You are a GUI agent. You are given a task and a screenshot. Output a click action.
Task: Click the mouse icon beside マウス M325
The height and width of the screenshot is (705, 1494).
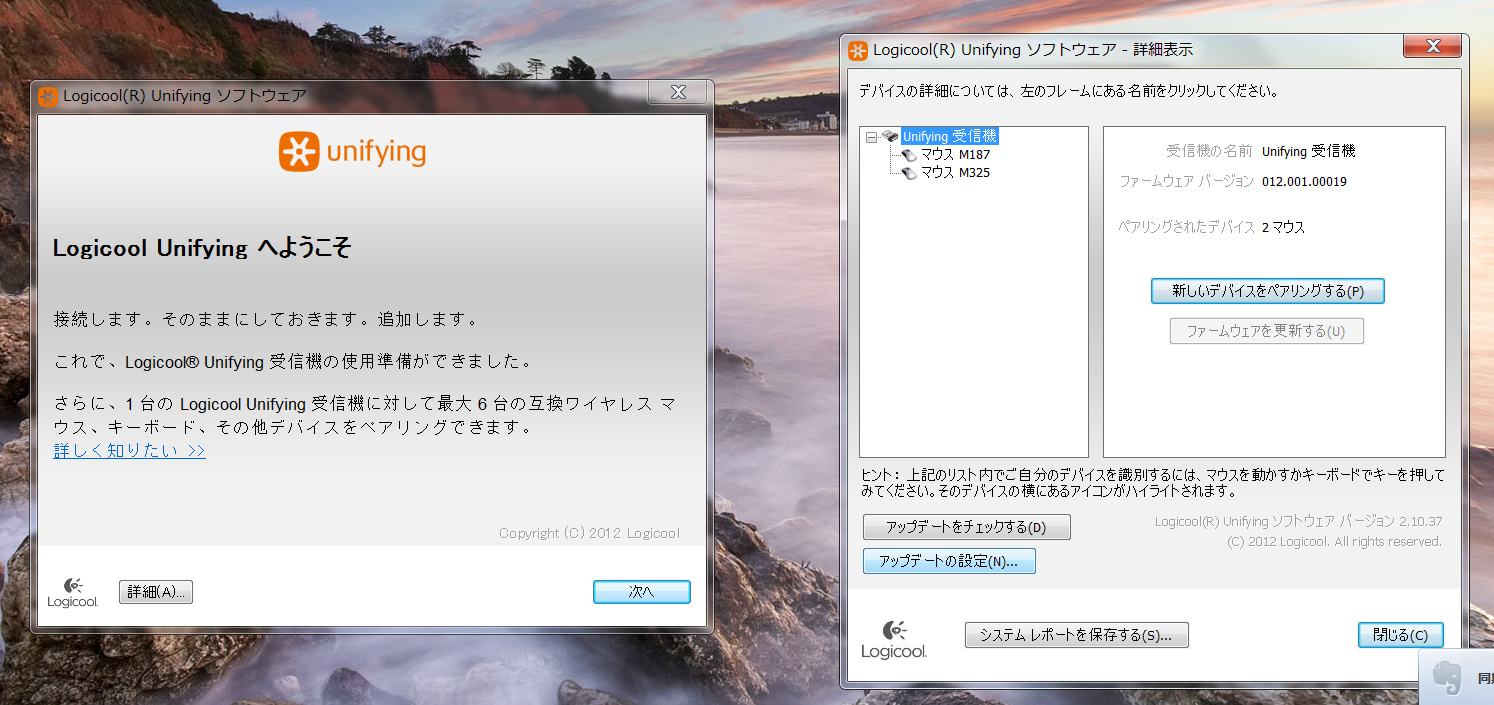(908, 173)
